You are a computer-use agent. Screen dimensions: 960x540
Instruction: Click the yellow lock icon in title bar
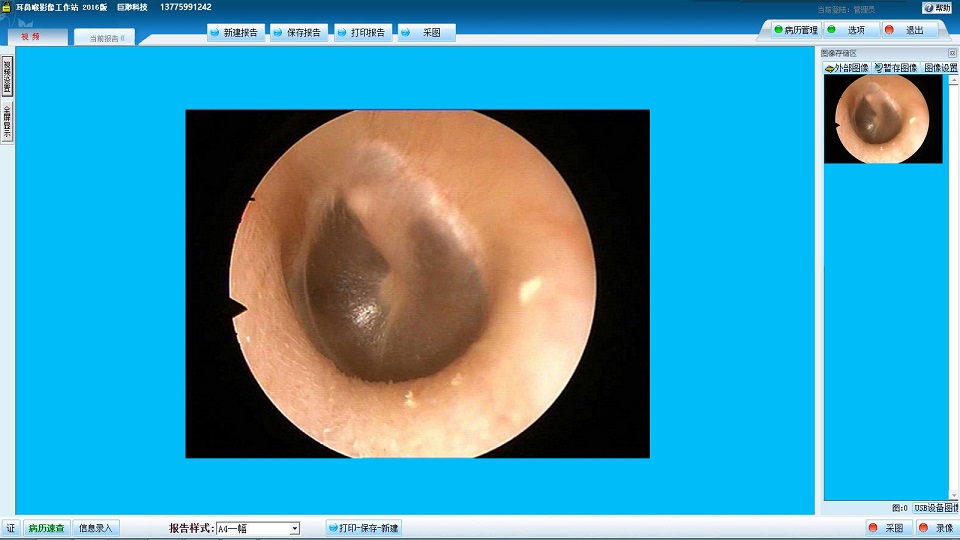(x=6, y=7)
